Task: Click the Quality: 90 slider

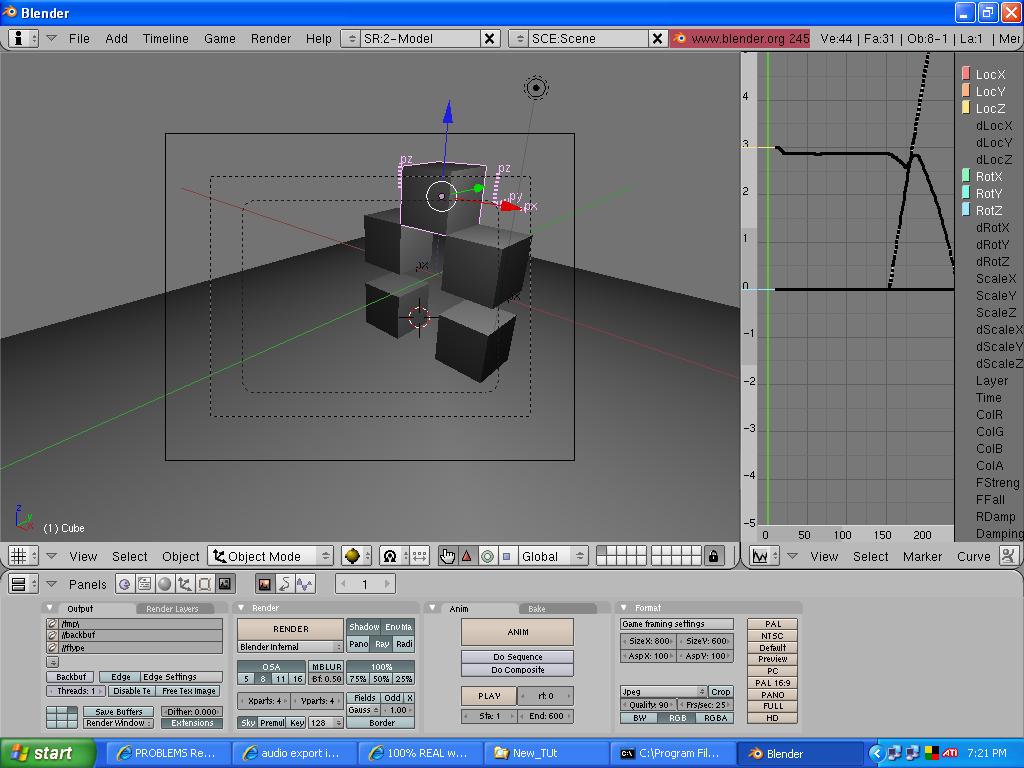Action: pos(648,705)
